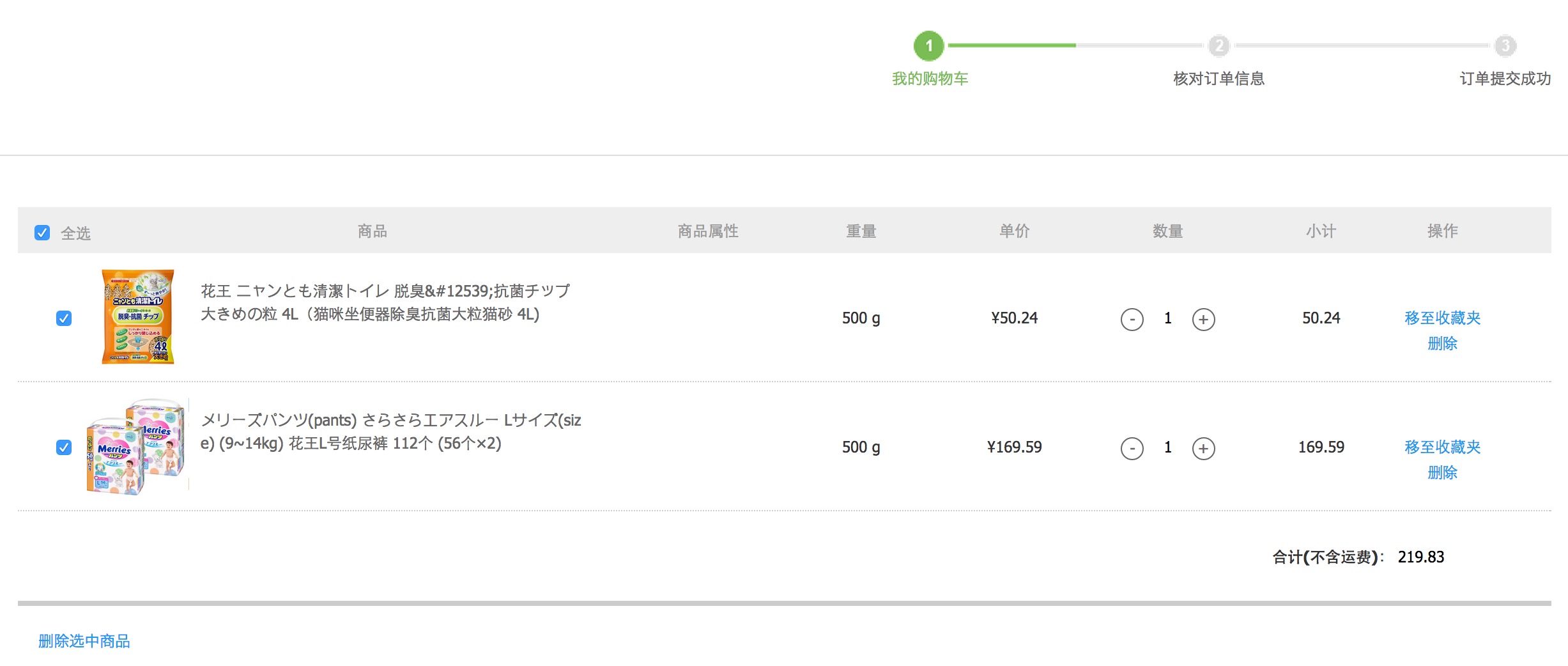Toggle the 全选 select-all checkbox
The image size is (1568, 666).
tap(42, 233)
